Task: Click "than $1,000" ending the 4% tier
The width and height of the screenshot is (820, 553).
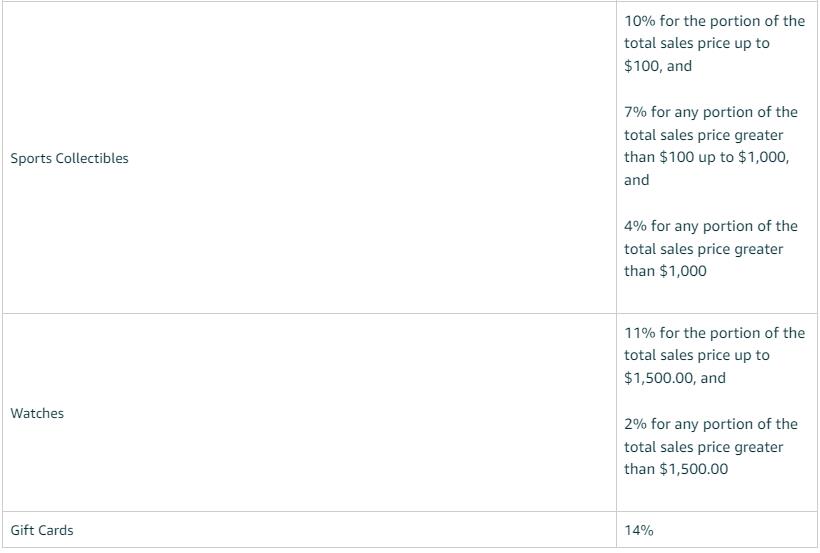Action: (665, 271)
